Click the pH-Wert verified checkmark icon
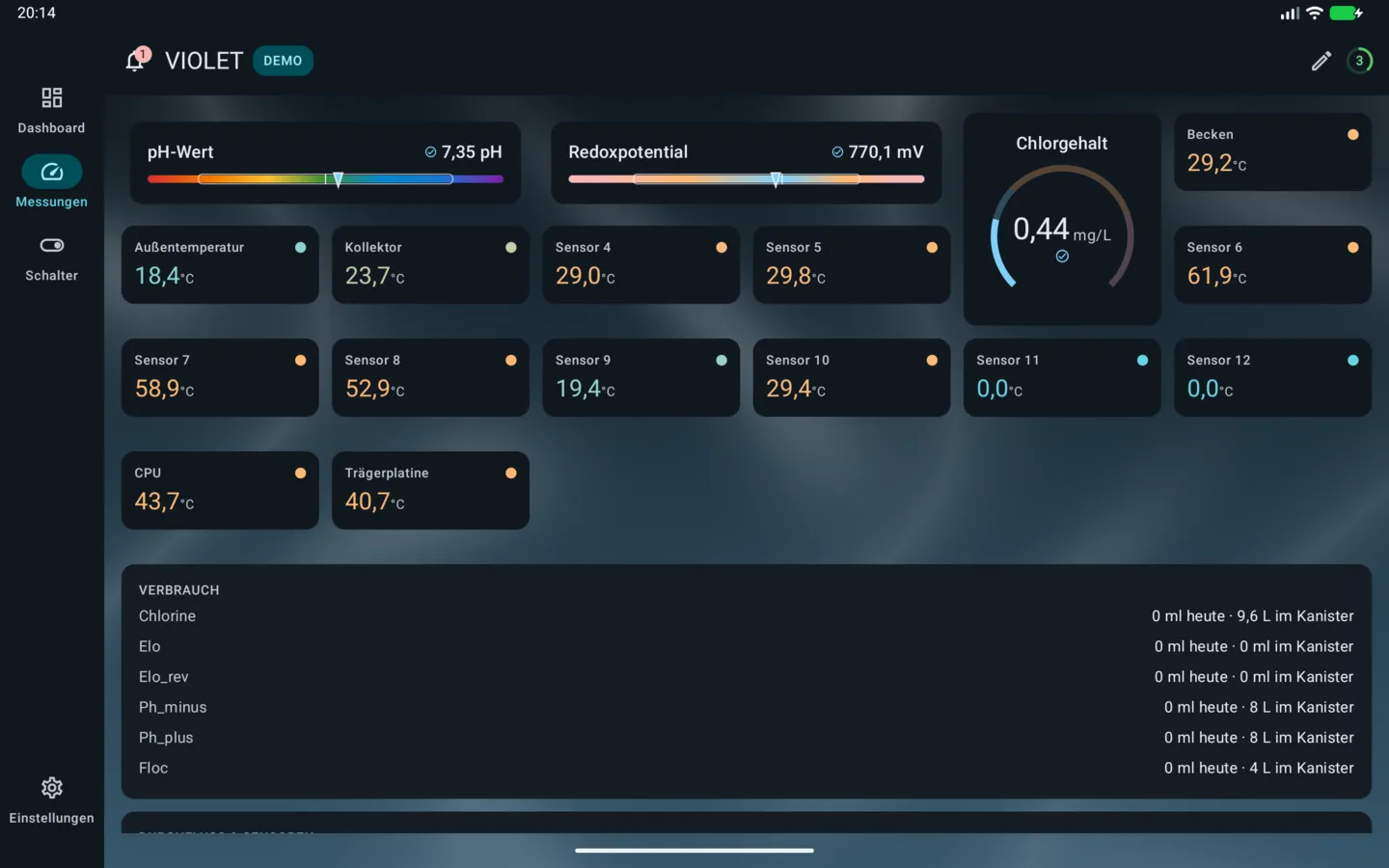The width and height of the screenshot is (1389, 868). pos(431,152)
